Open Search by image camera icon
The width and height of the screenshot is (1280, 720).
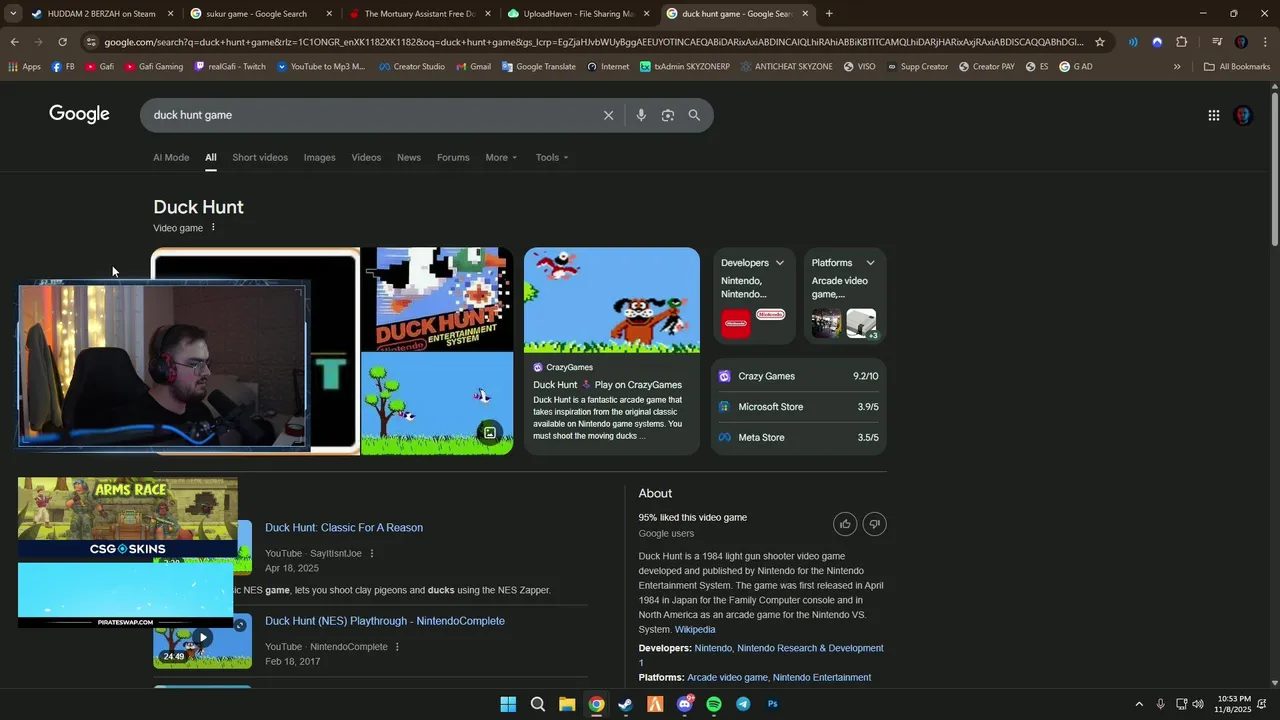(668, 115)
